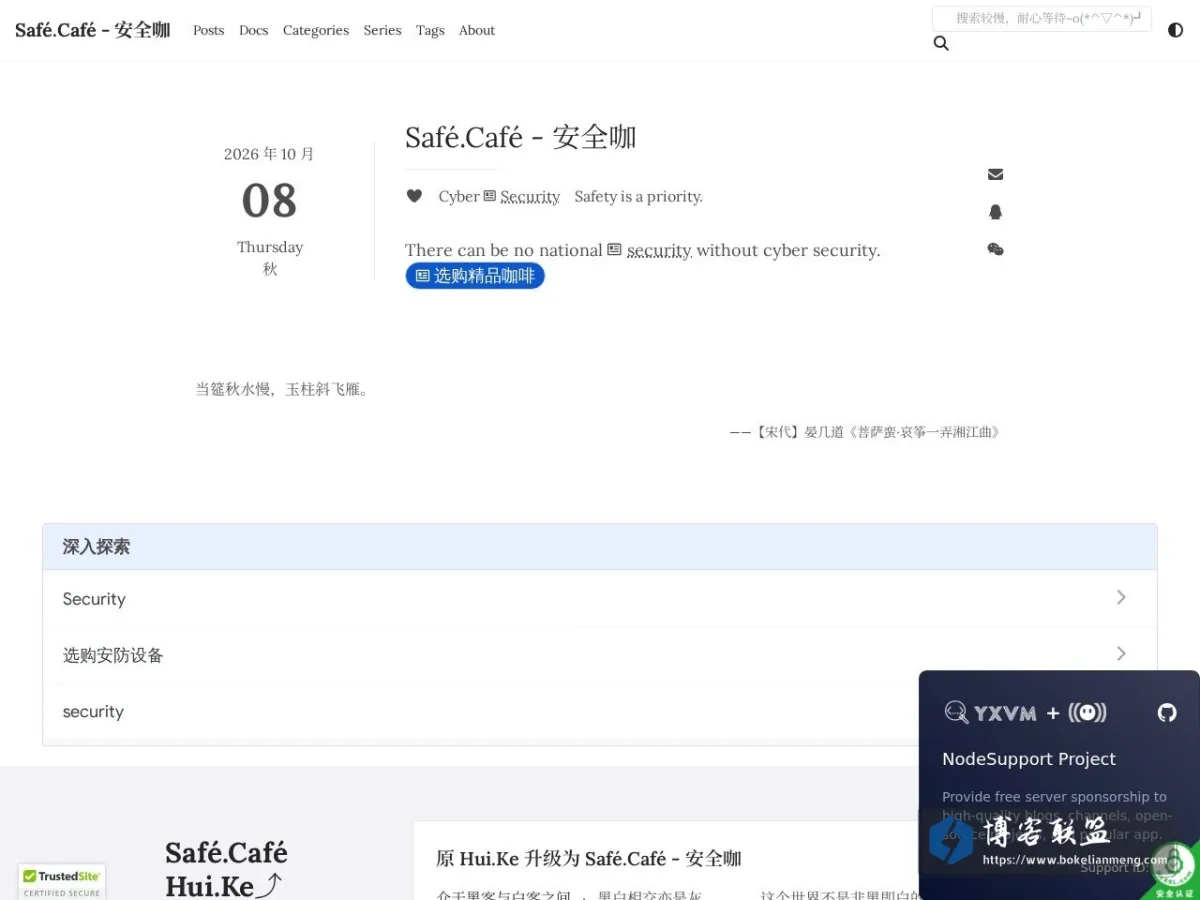Open the Categories menu item

[x=316, y=30]
